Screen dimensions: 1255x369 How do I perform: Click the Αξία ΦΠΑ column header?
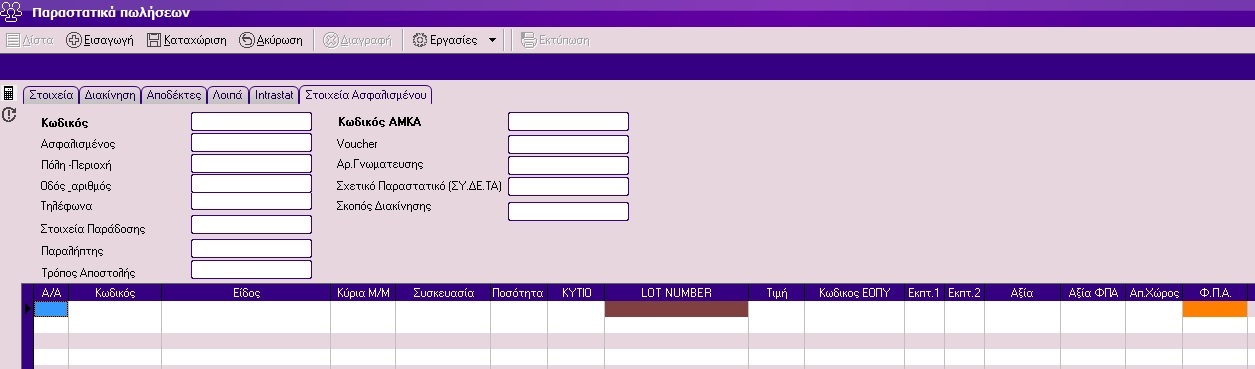point(1093,293)
